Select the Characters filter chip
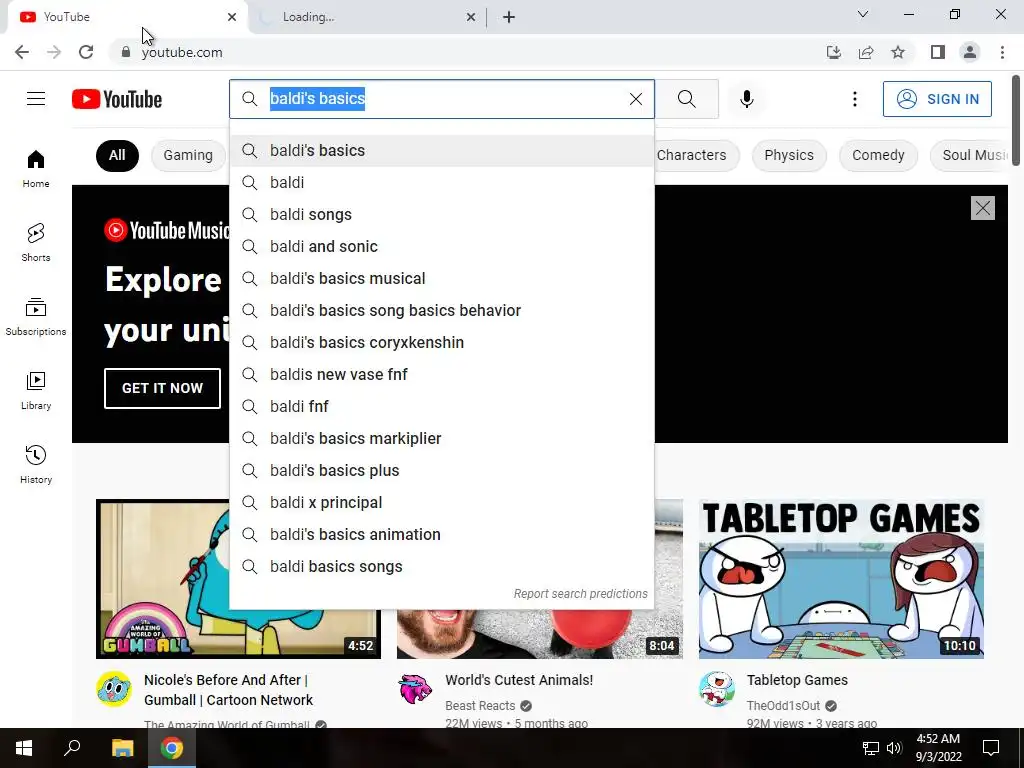1024x768 pixels. [691, 155]
